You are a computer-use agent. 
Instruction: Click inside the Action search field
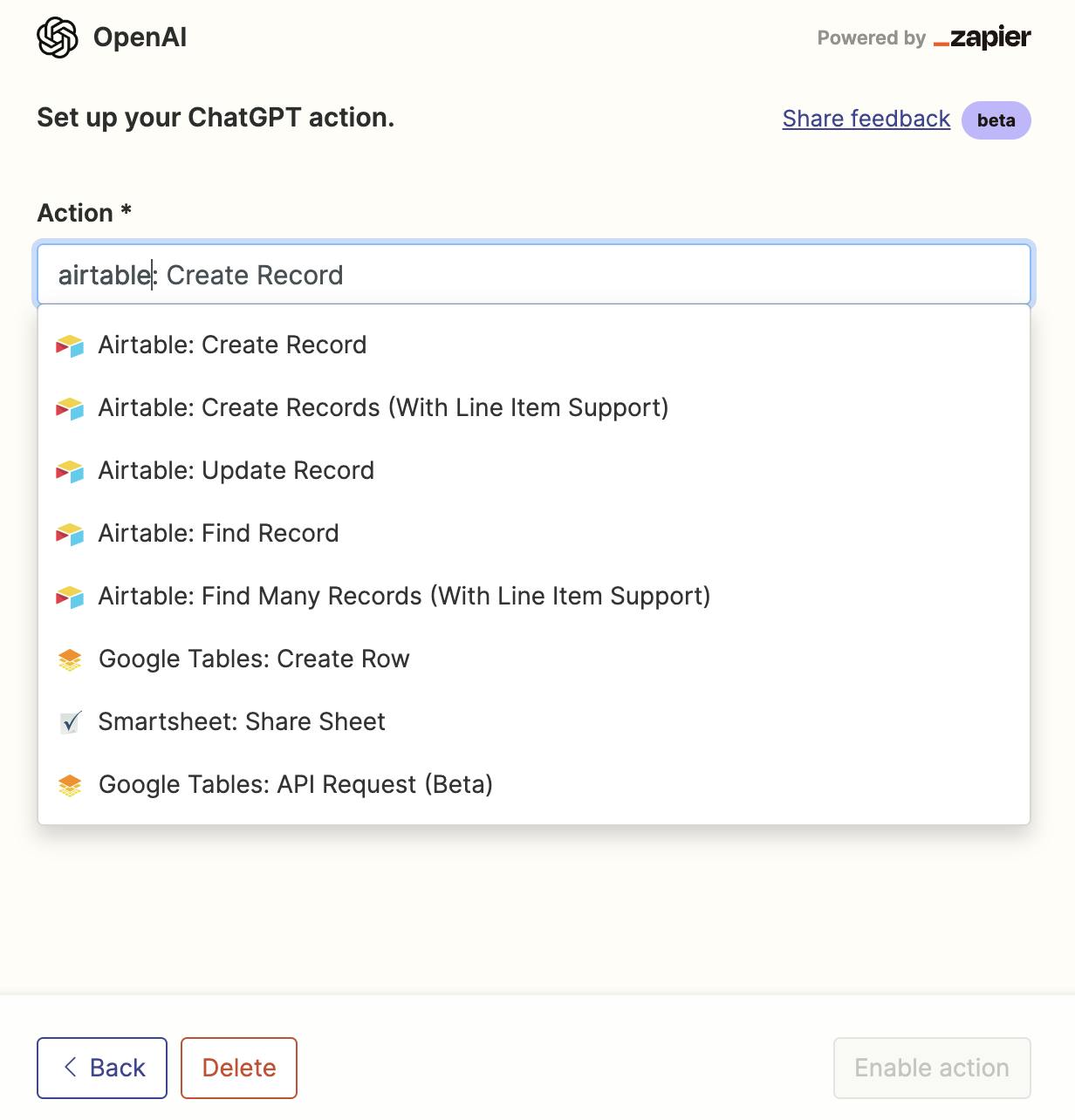point(534,275)
